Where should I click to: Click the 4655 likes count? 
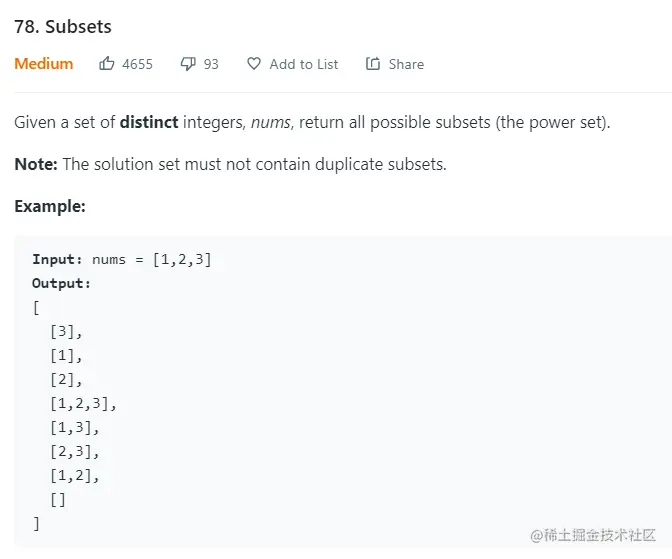[137, 64]
